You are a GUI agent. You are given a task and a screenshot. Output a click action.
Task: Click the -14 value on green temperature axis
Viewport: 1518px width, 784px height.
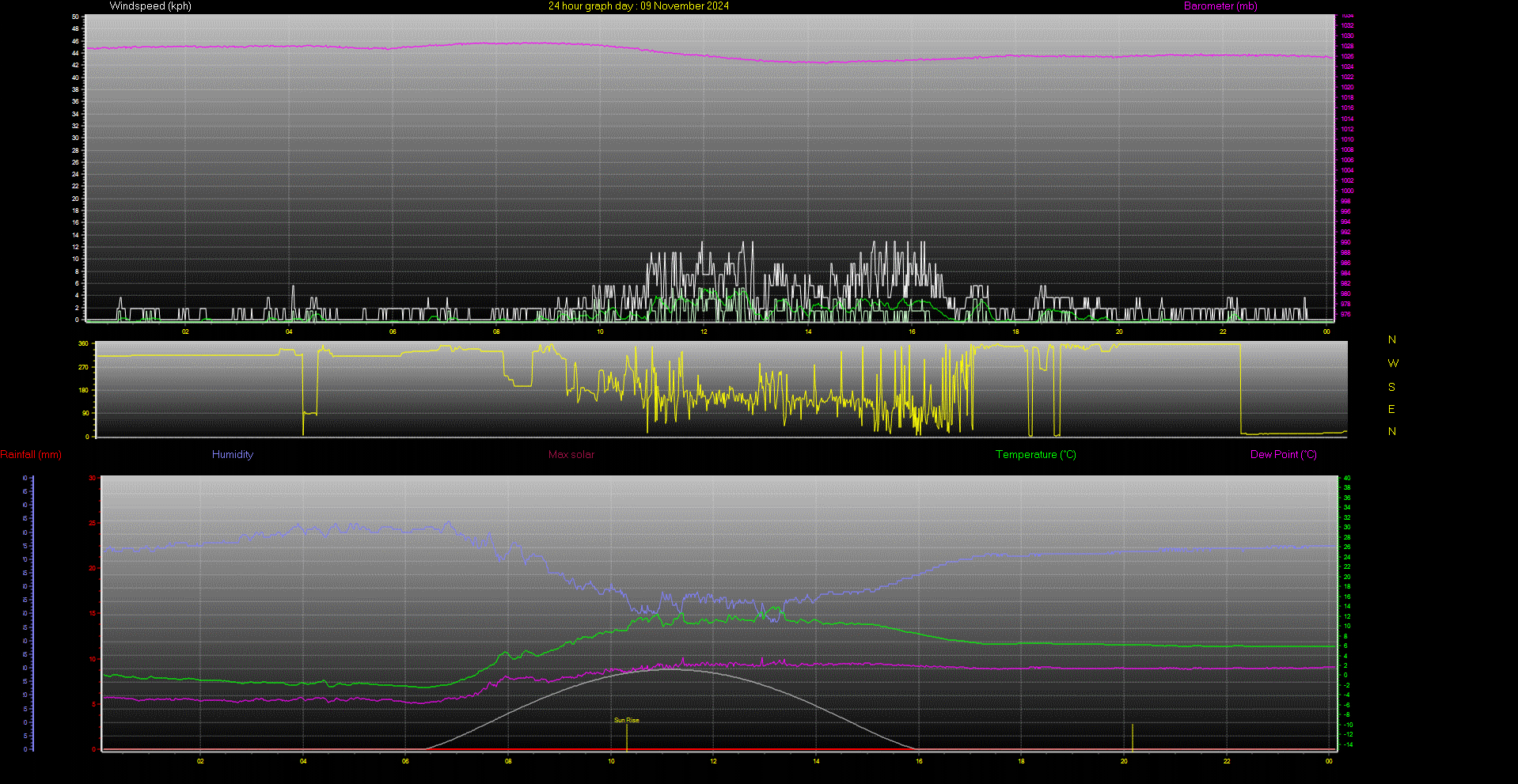1348,745
